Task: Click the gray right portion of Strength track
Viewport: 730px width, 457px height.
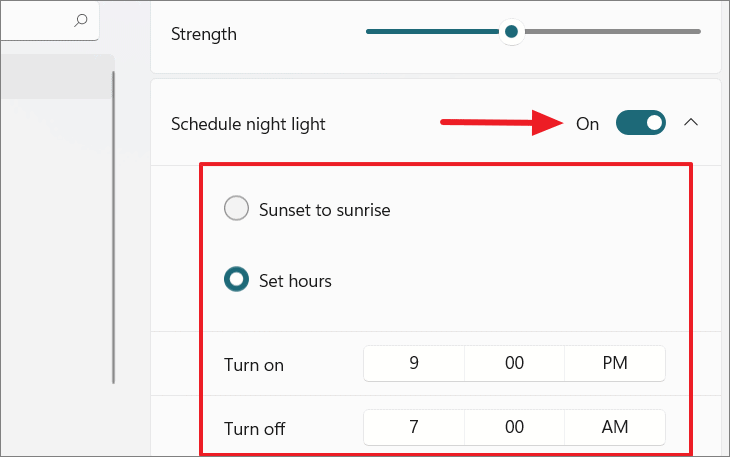Action: pos(613,32)
